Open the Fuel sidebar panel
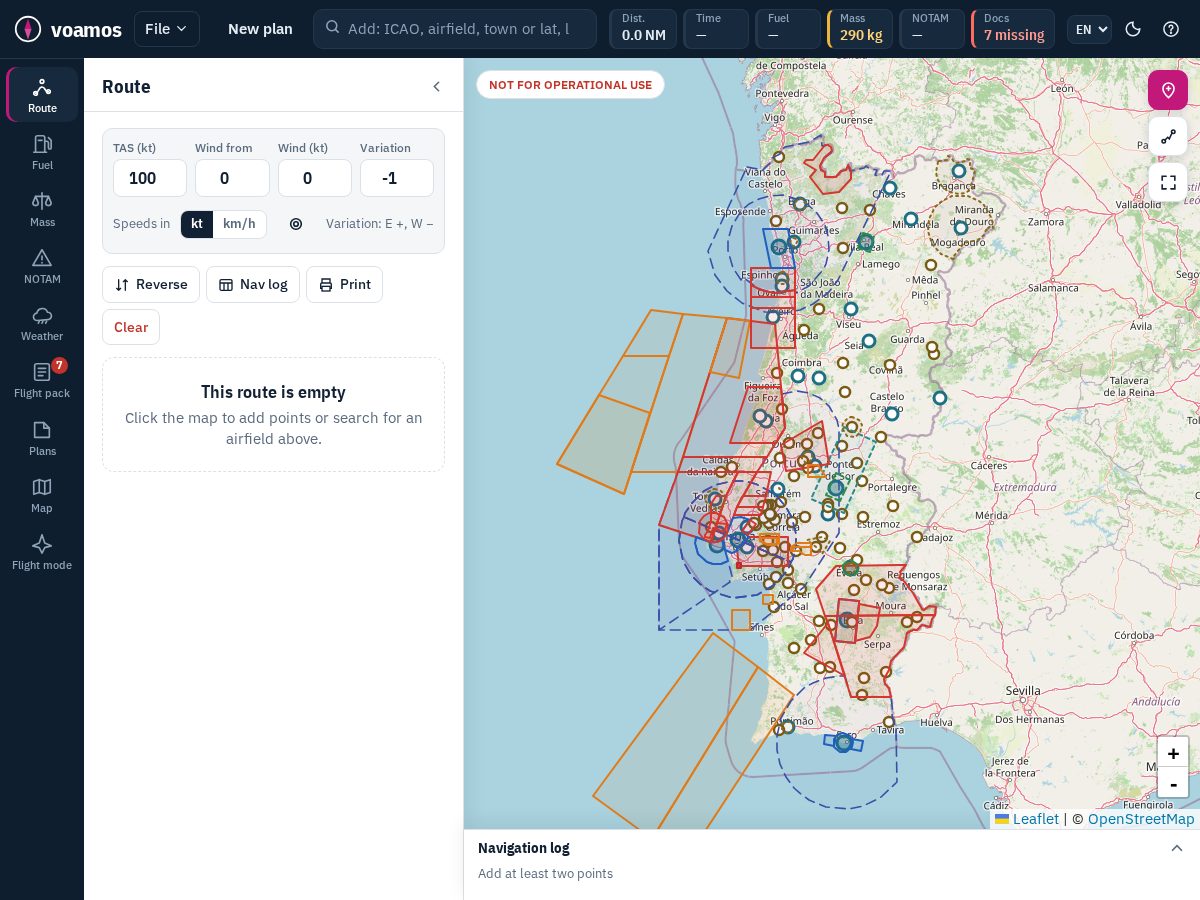Screen dimensions: 1200x900 pyautogui.click(x=42, y=152)
